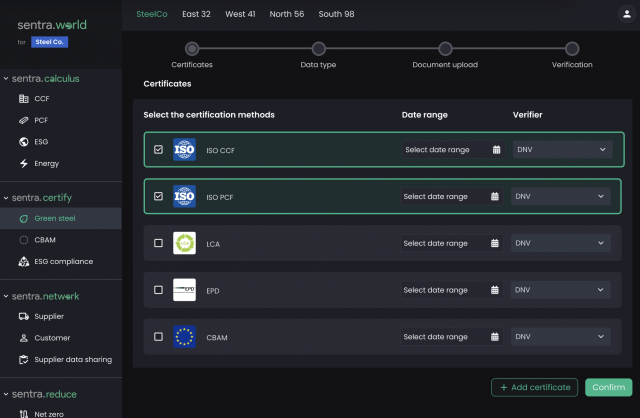The height and width of the screenshot is (418, 640).
Task: Switch to the South 98 tab
Action: pos(336,14)
